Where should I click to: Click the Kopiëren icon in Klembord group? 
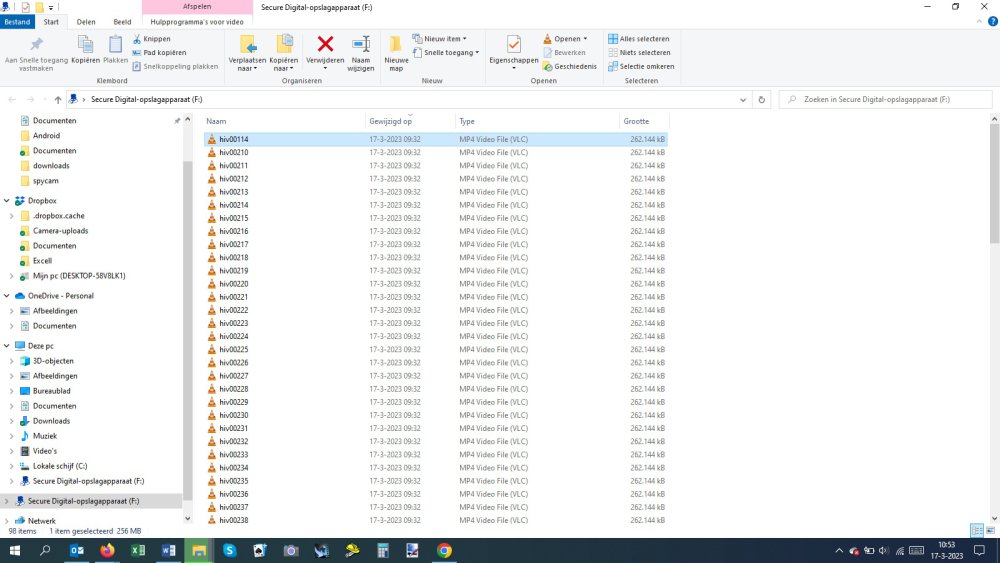tap(86, 44)
